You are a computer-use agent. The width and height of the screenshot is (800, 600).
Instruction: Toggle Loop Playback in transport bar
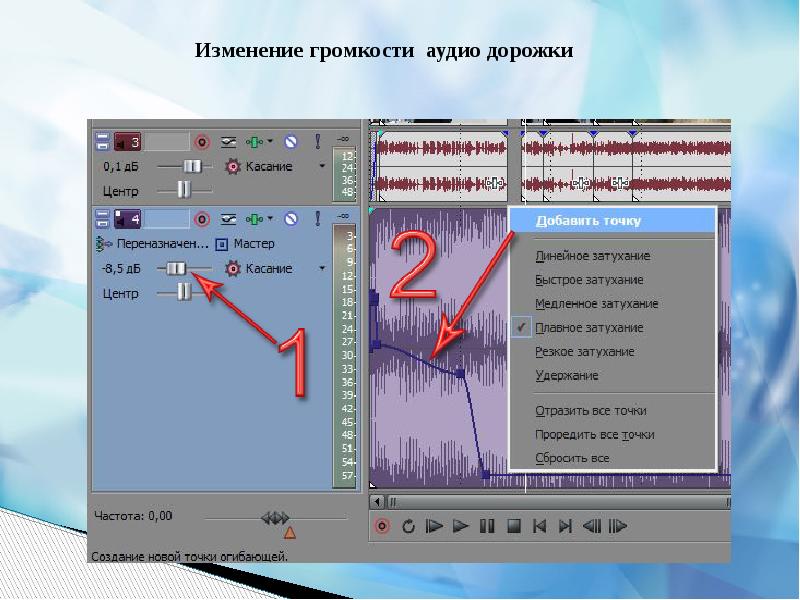coord(408,525)
